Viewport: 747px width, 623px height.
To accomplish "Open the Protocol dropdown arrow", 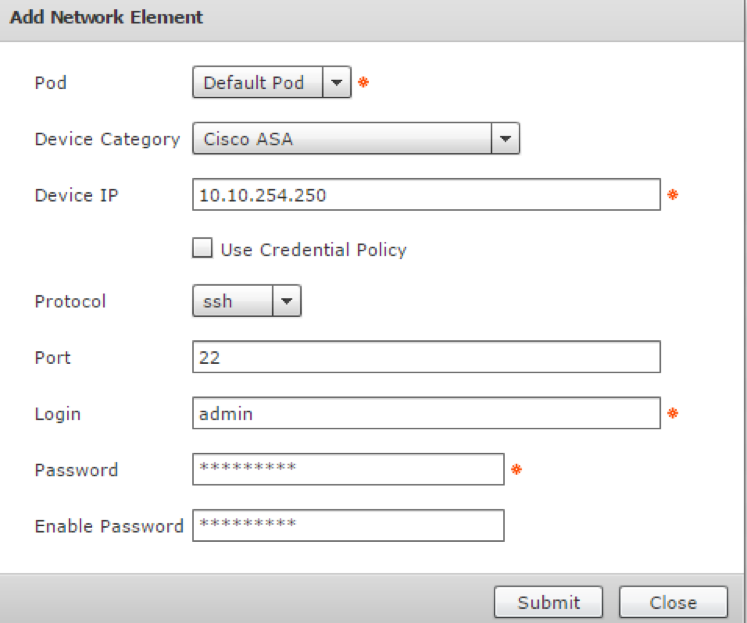I will [287, 301].
